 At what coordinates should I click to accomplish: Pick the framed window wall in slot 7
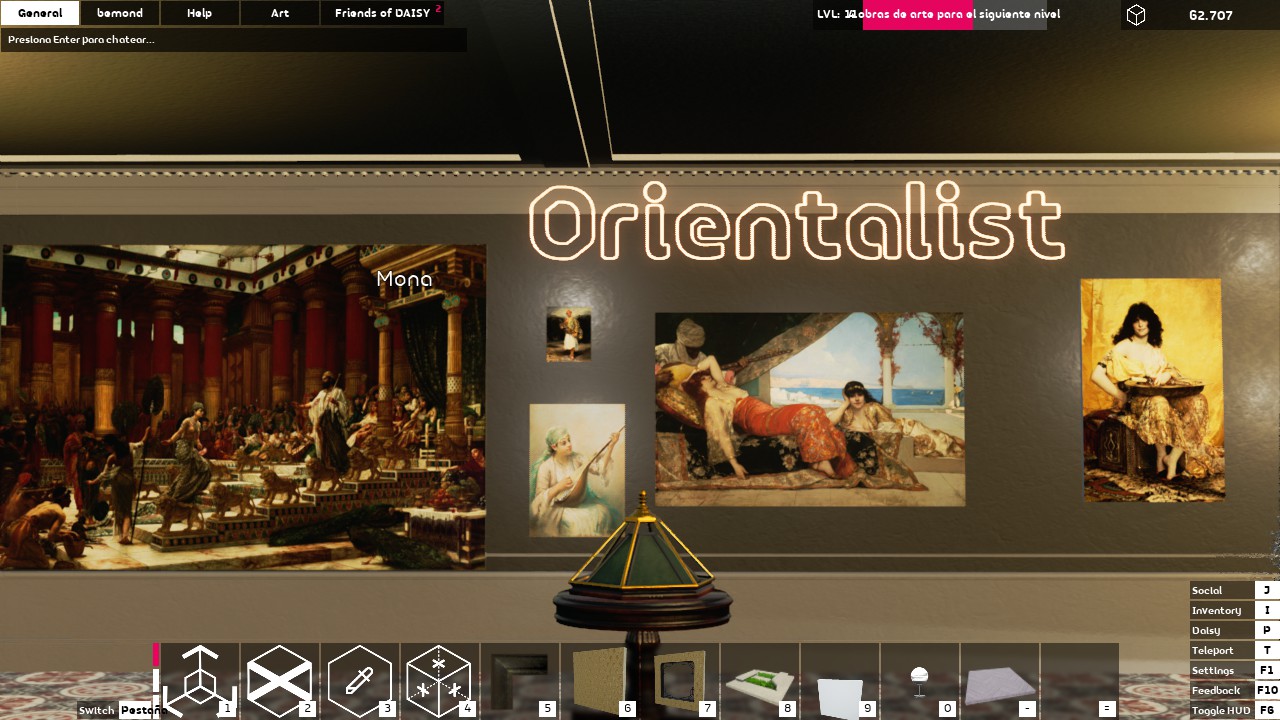click(x=680, y=680)
